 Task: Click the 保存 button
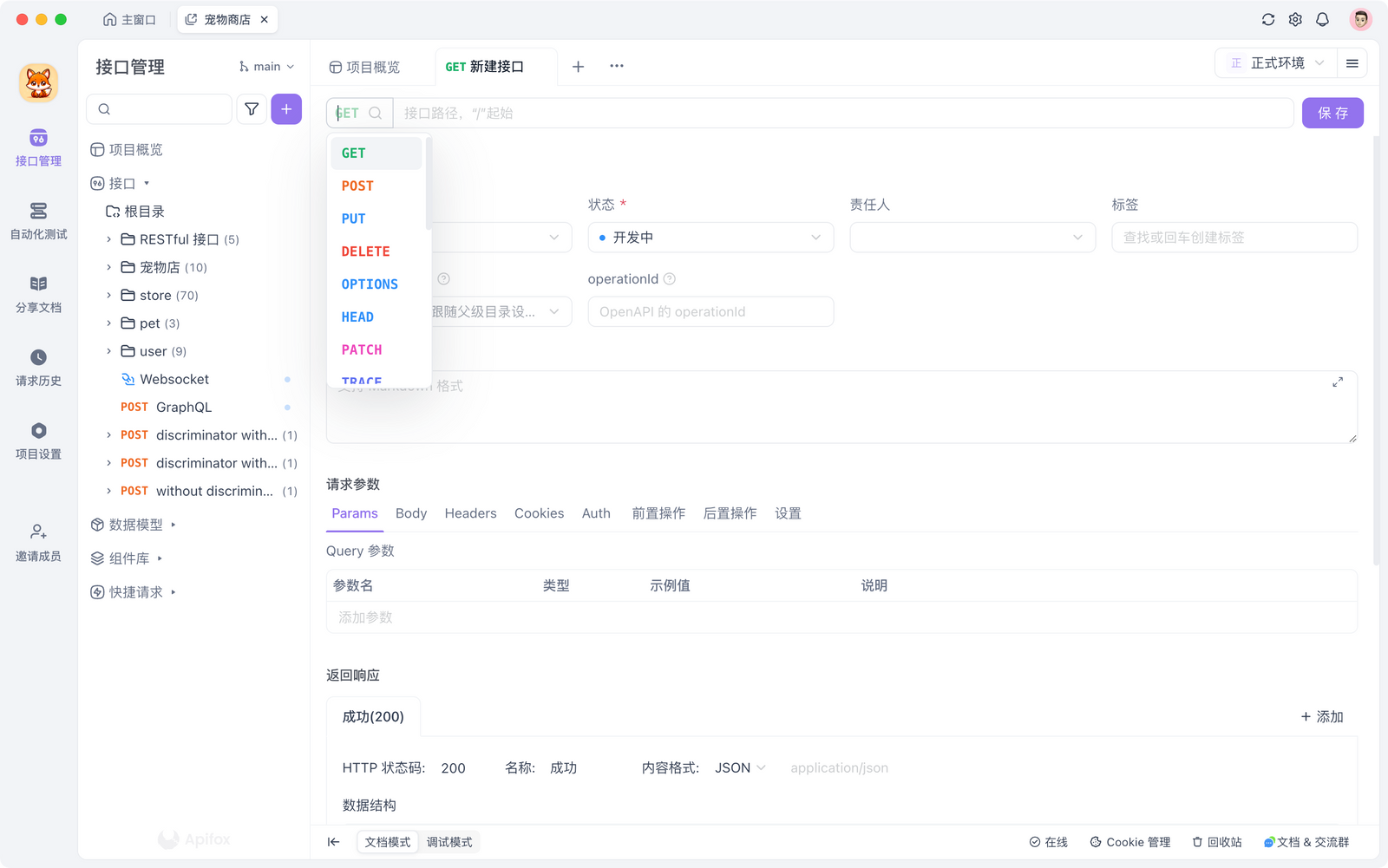[1332, 112]
